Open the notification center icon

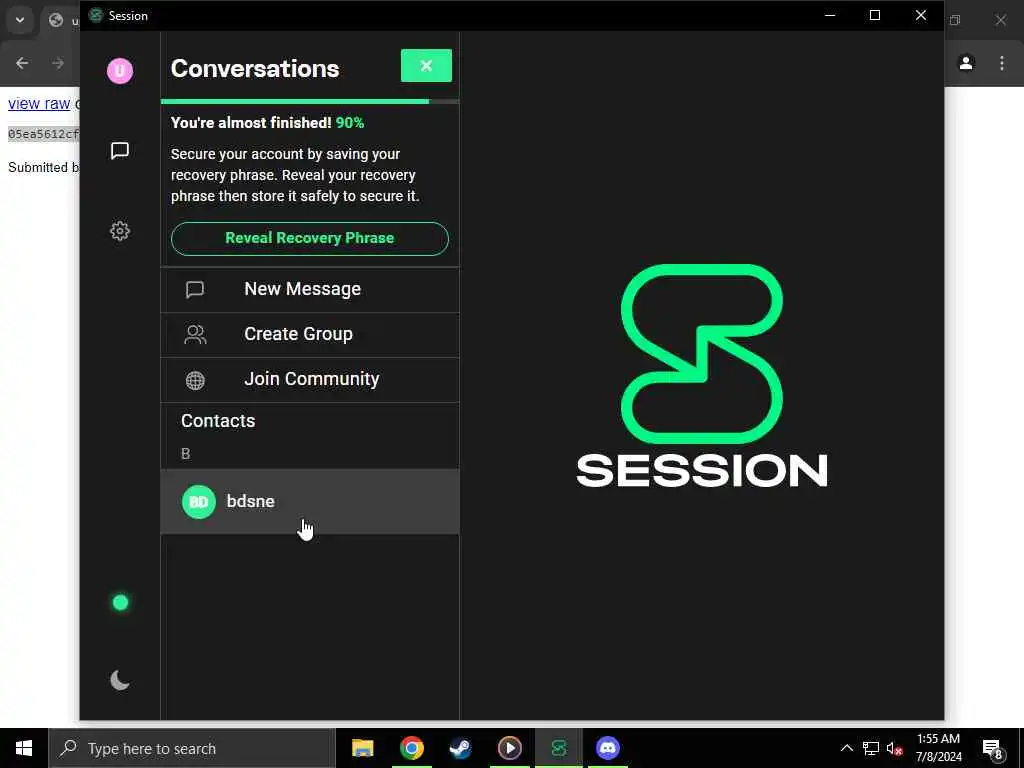point(993,748)
